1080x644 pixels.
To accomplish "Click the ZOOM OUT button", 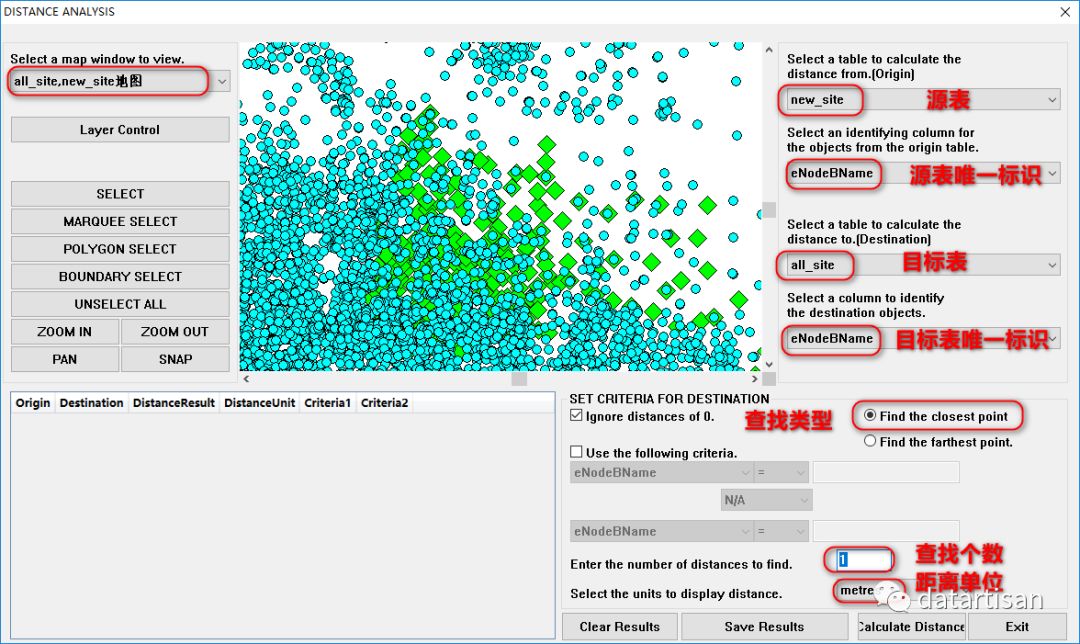I will [175, 332].
